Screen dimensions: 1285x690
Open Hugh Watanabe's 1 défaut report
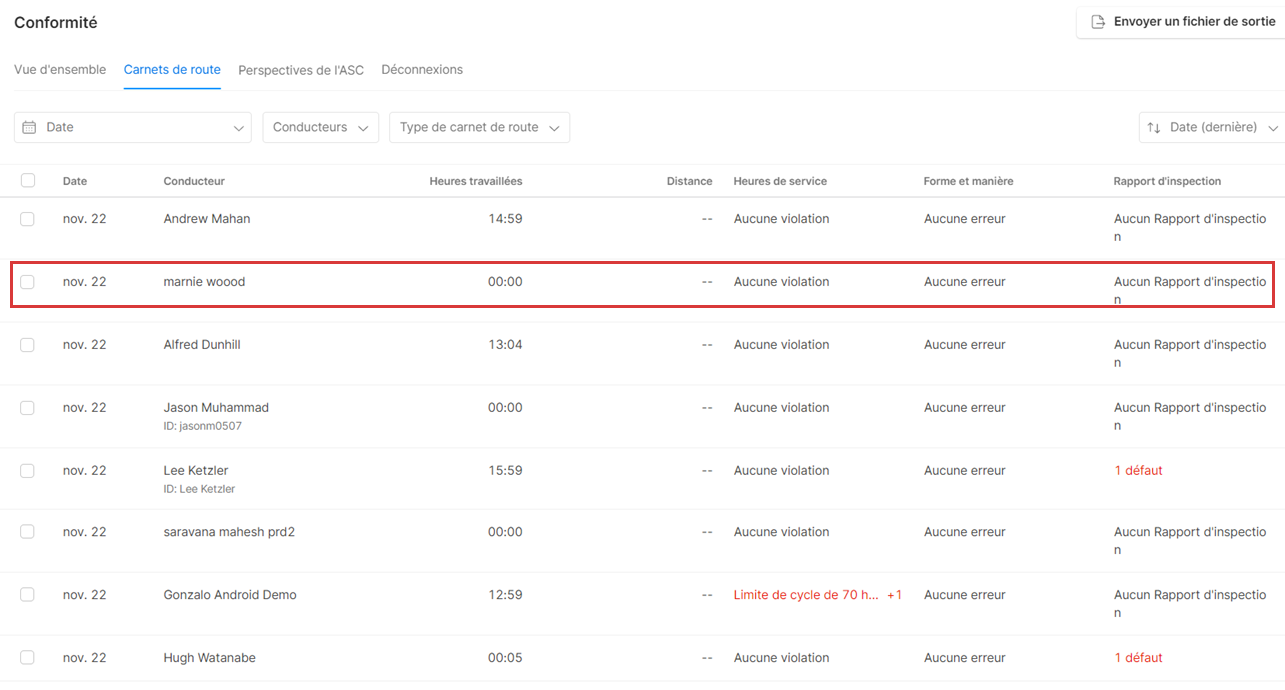[x=1138, y=658]
